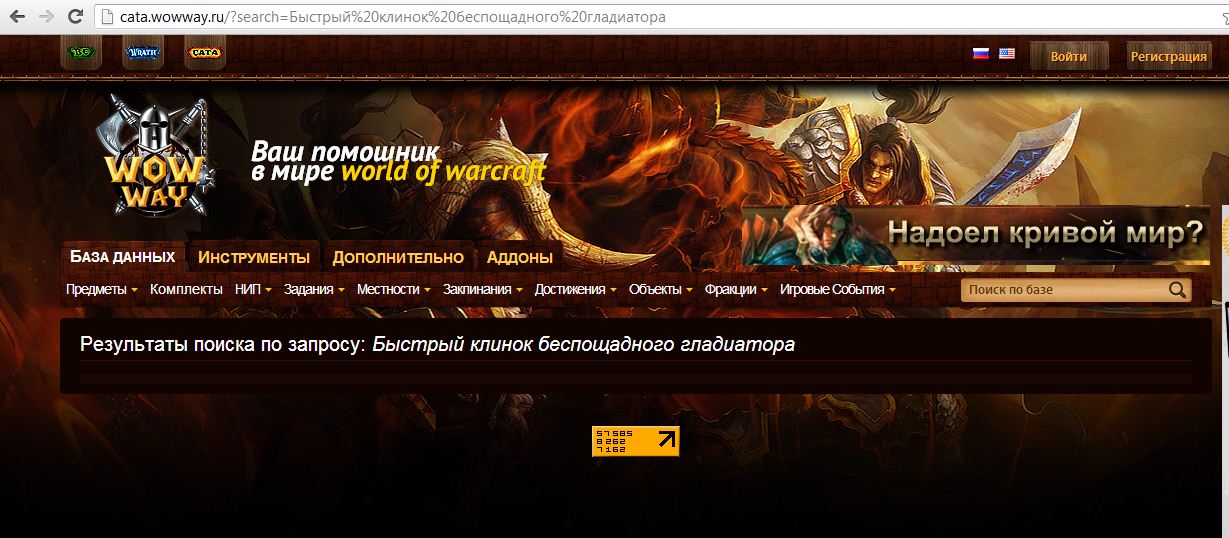Go back using browser back arrow
The height and width of the screenshot is (538, 1229).
tap(17, 16)
